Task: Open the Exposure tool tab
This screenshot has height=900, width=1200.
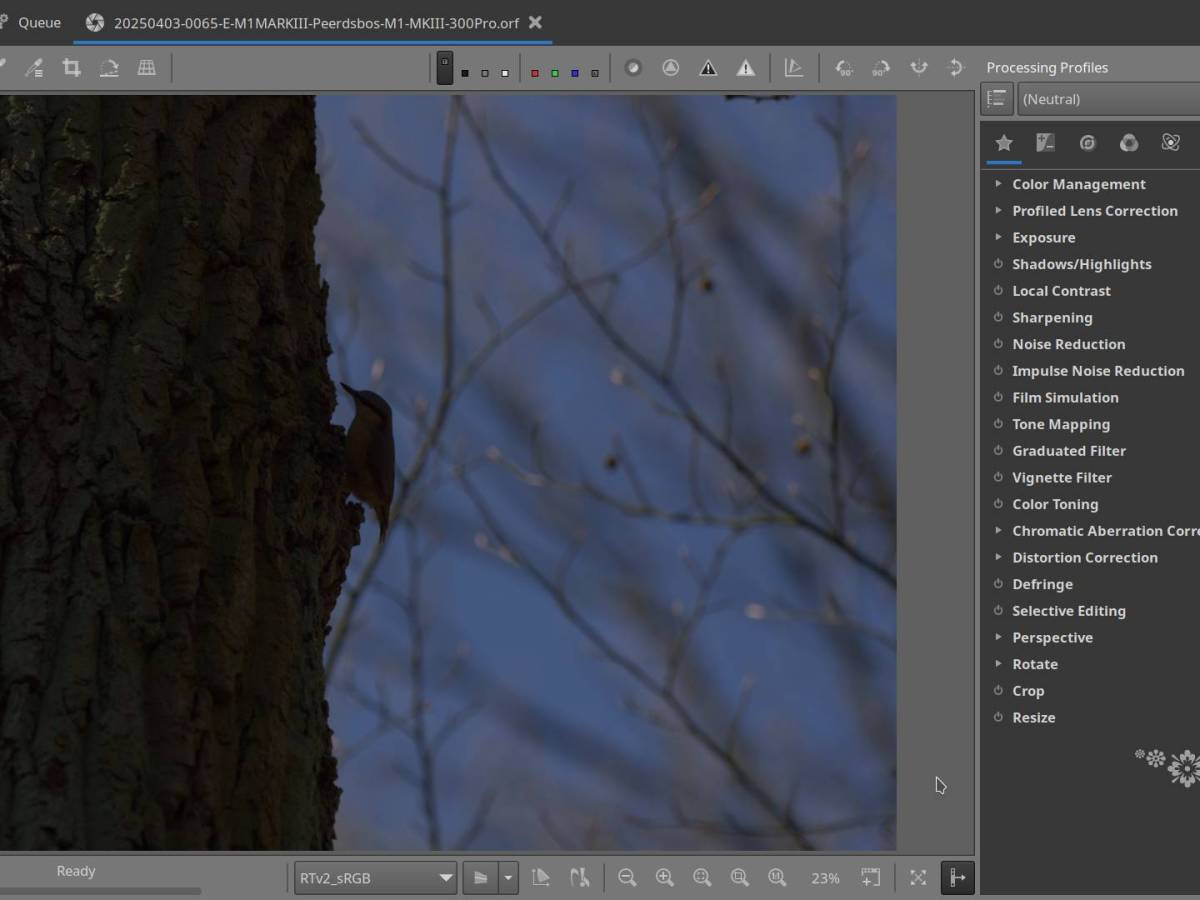Action: pos(1045,143)
